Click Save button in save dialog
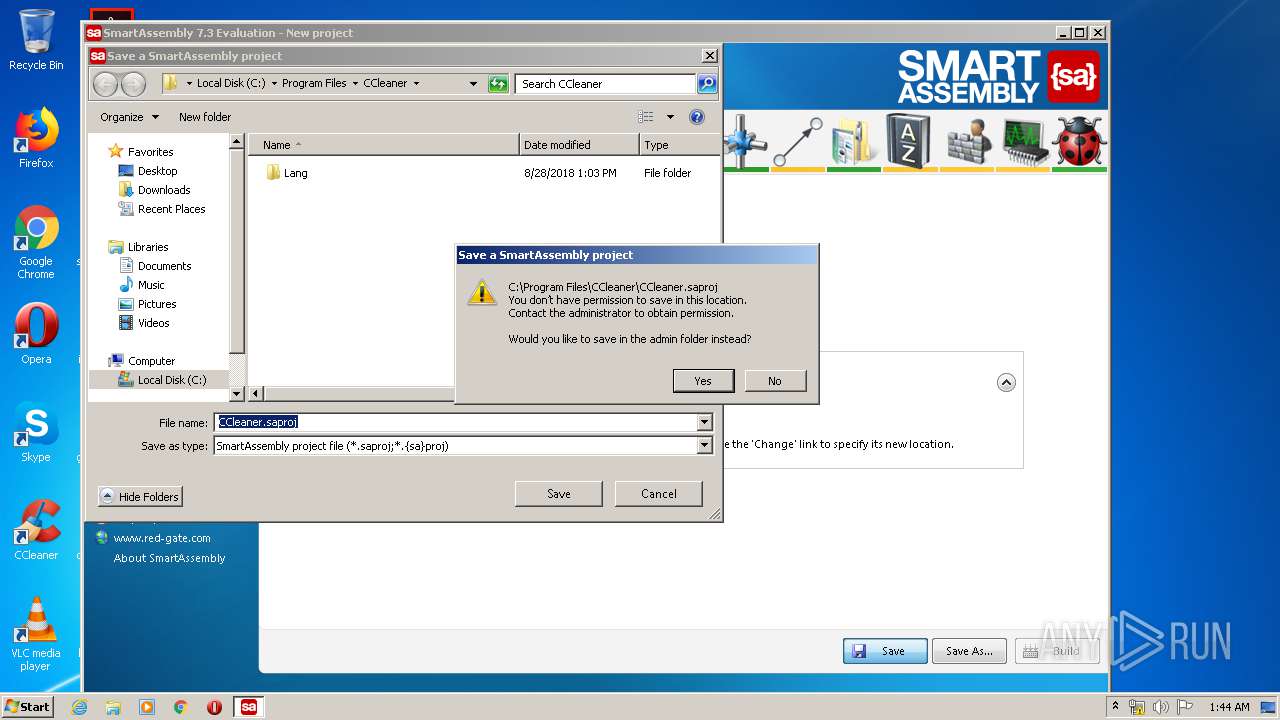The height and width of the screenshot is (720, 1280). pos(559,494)
